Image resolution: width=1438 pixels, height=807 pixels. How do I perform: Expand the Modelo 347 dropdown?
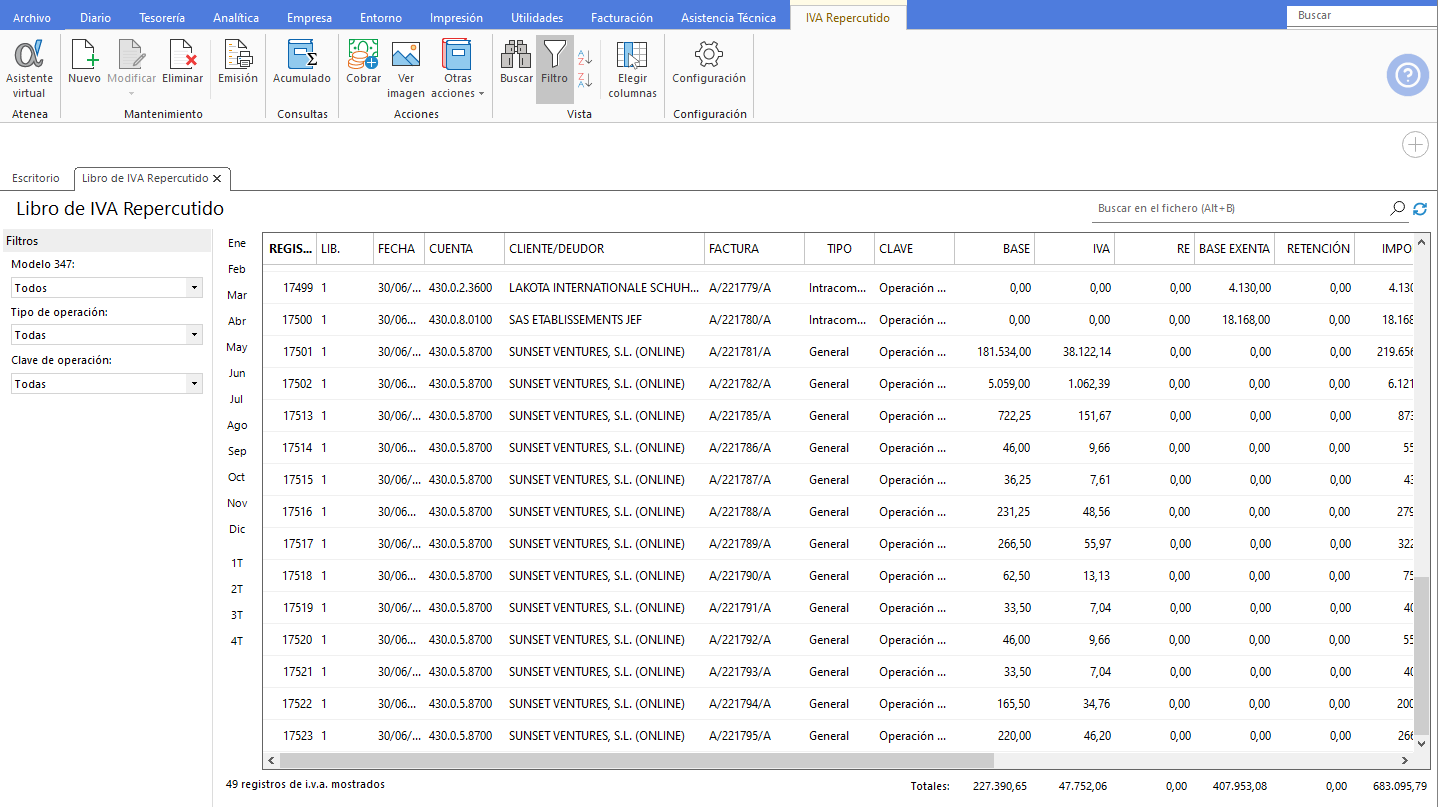tap(194, 288)
